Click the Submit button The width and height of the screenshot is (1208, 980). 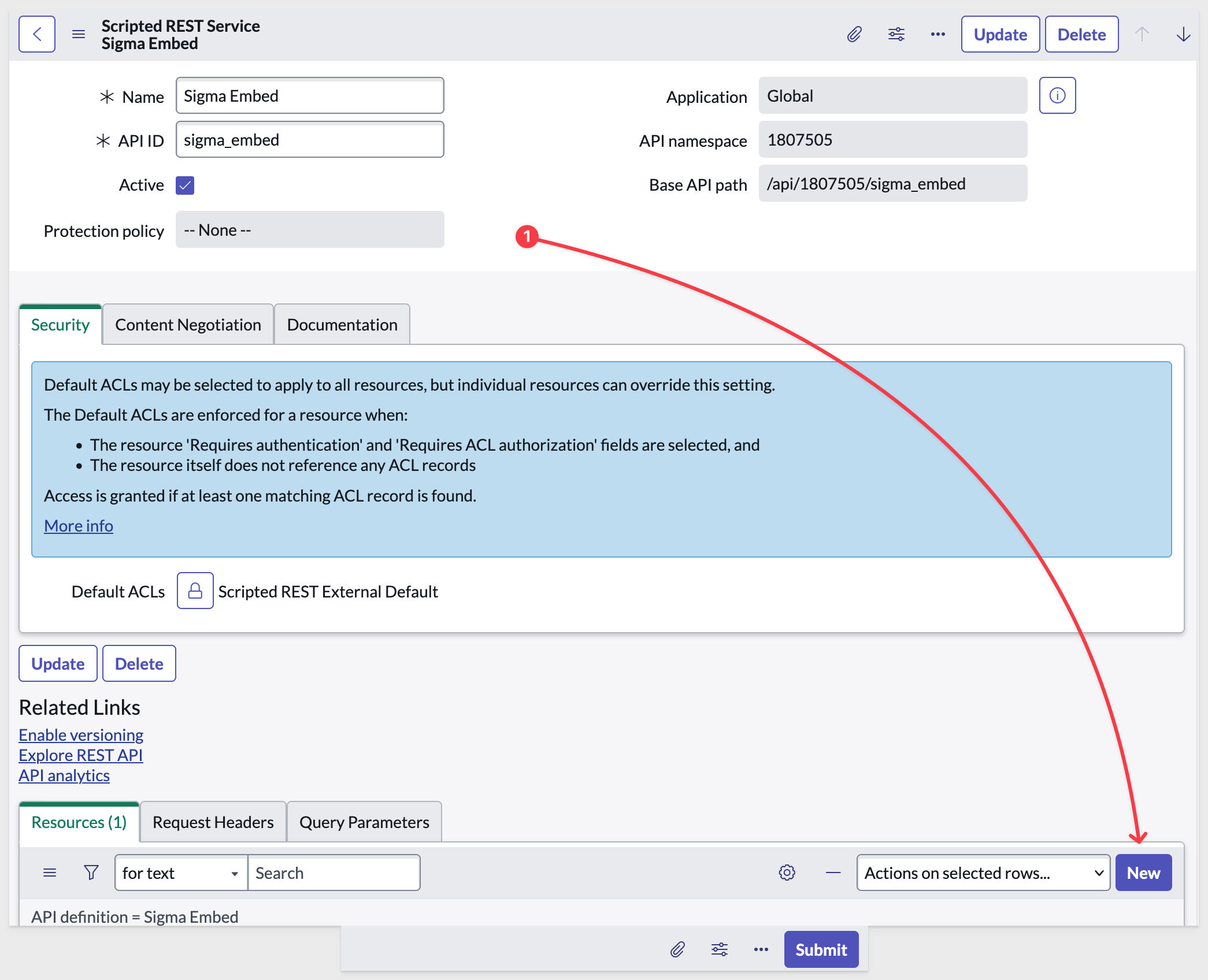pyautogui.click(x=821, y=949)
